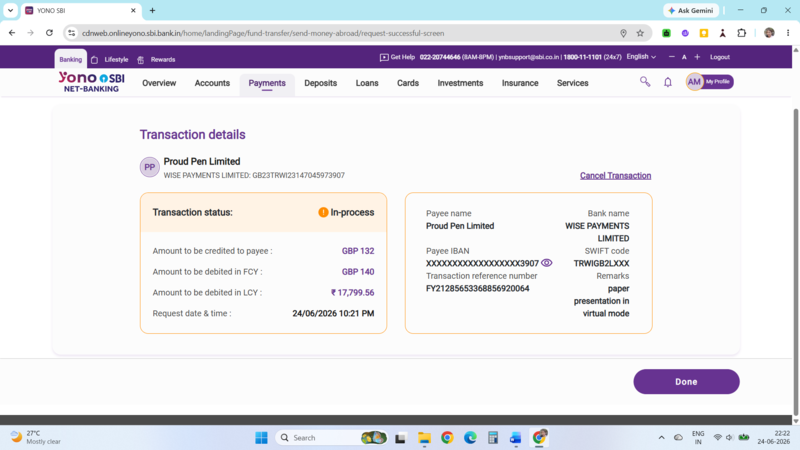Go back to the previous page
Viewport: 800px width, 450px height.
click(x=12, y=33)
